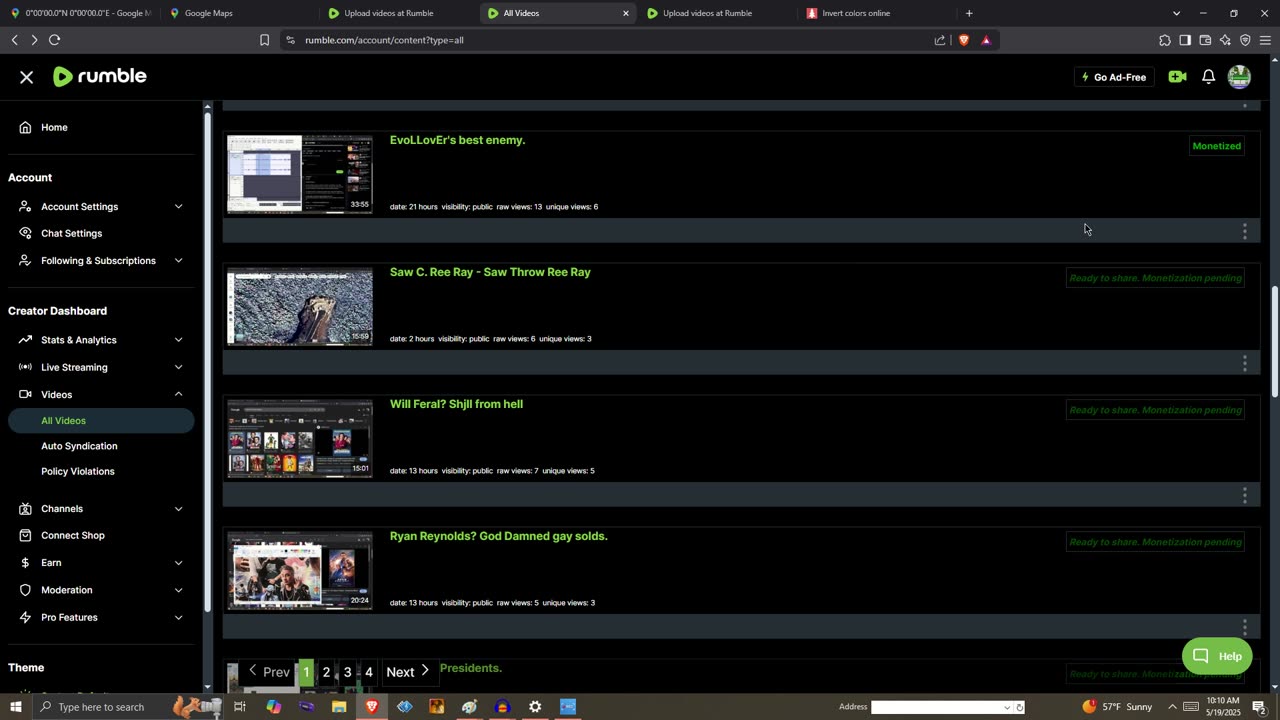Open options menu for Ryan Reynolds video
The image size is (1280, 720).
coord(1244,627)
